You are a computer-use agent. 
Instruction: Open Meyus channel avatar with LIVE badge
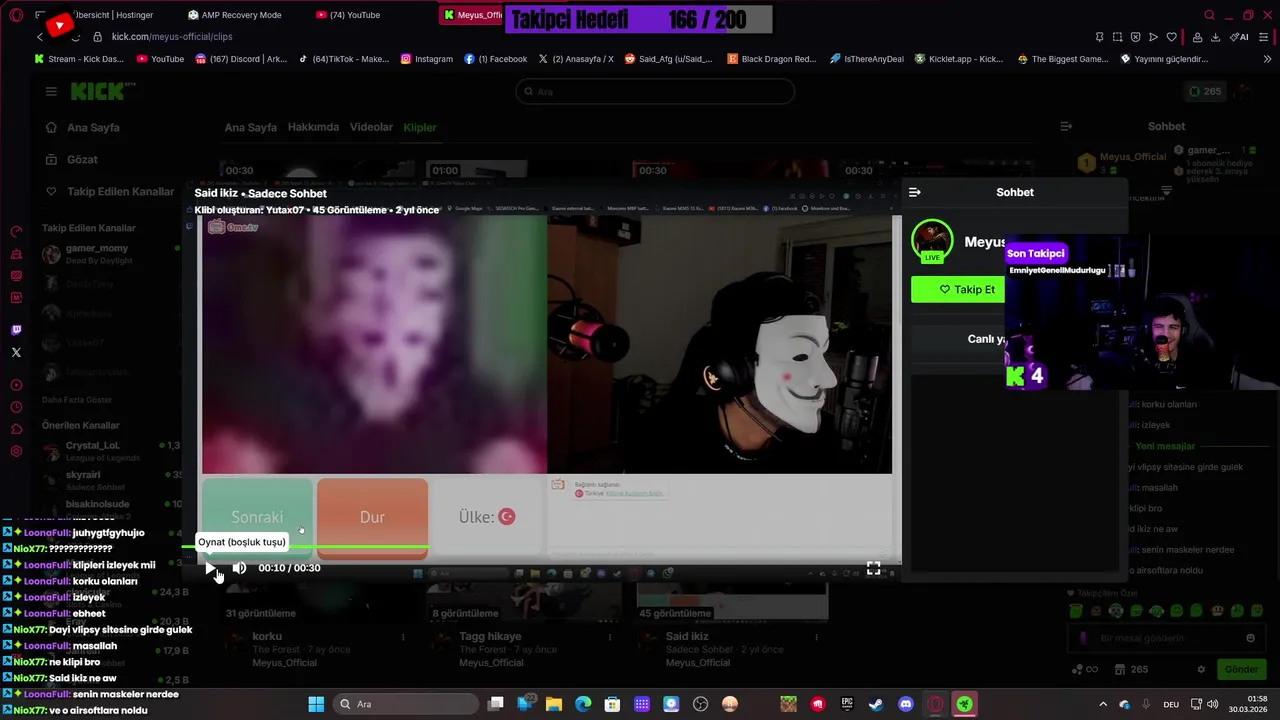click(x=932, y=241)
